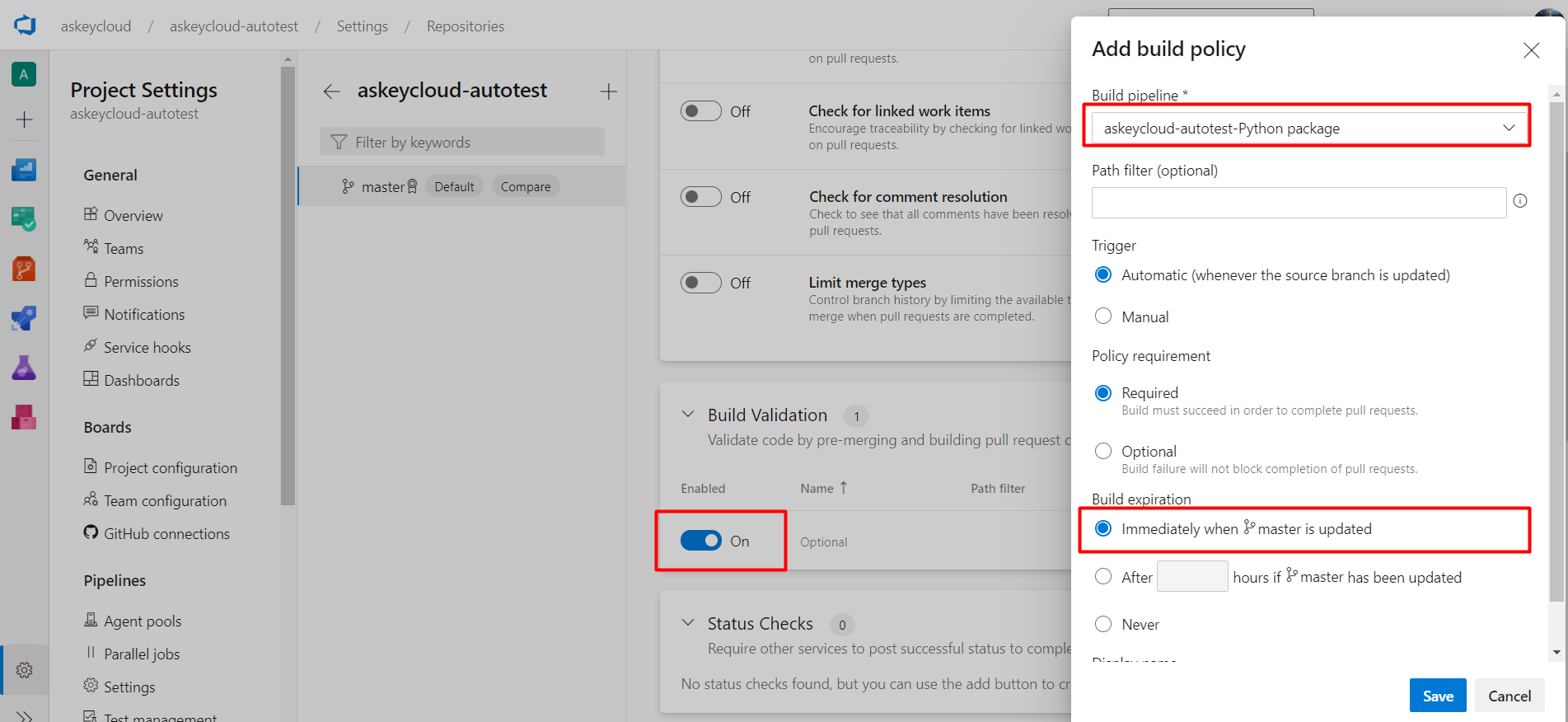The image size is (1568, 722).
Task: Open Notifications settings page
Action: (144, 314)
